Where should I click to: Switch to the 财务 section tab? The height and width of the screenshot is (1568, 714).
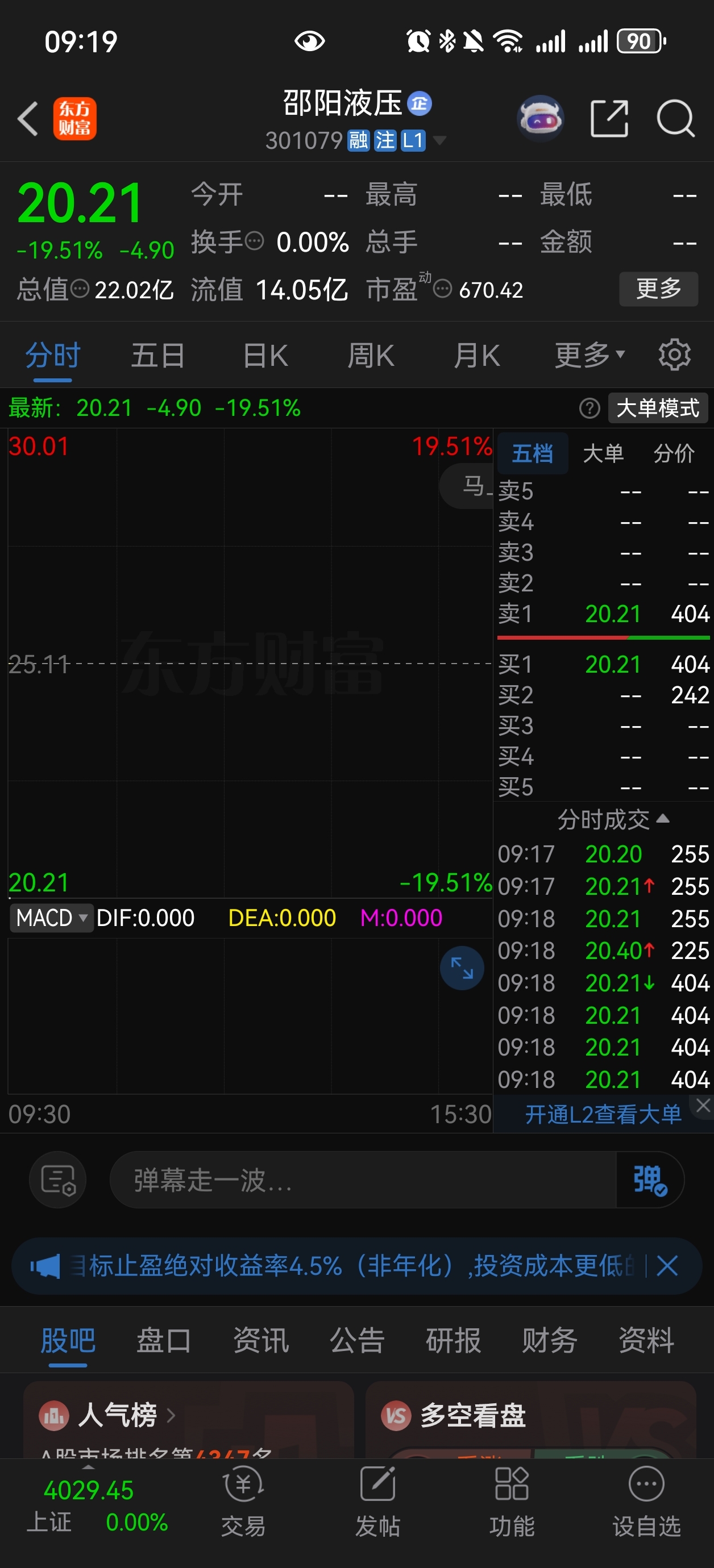tap(550, 1340)
